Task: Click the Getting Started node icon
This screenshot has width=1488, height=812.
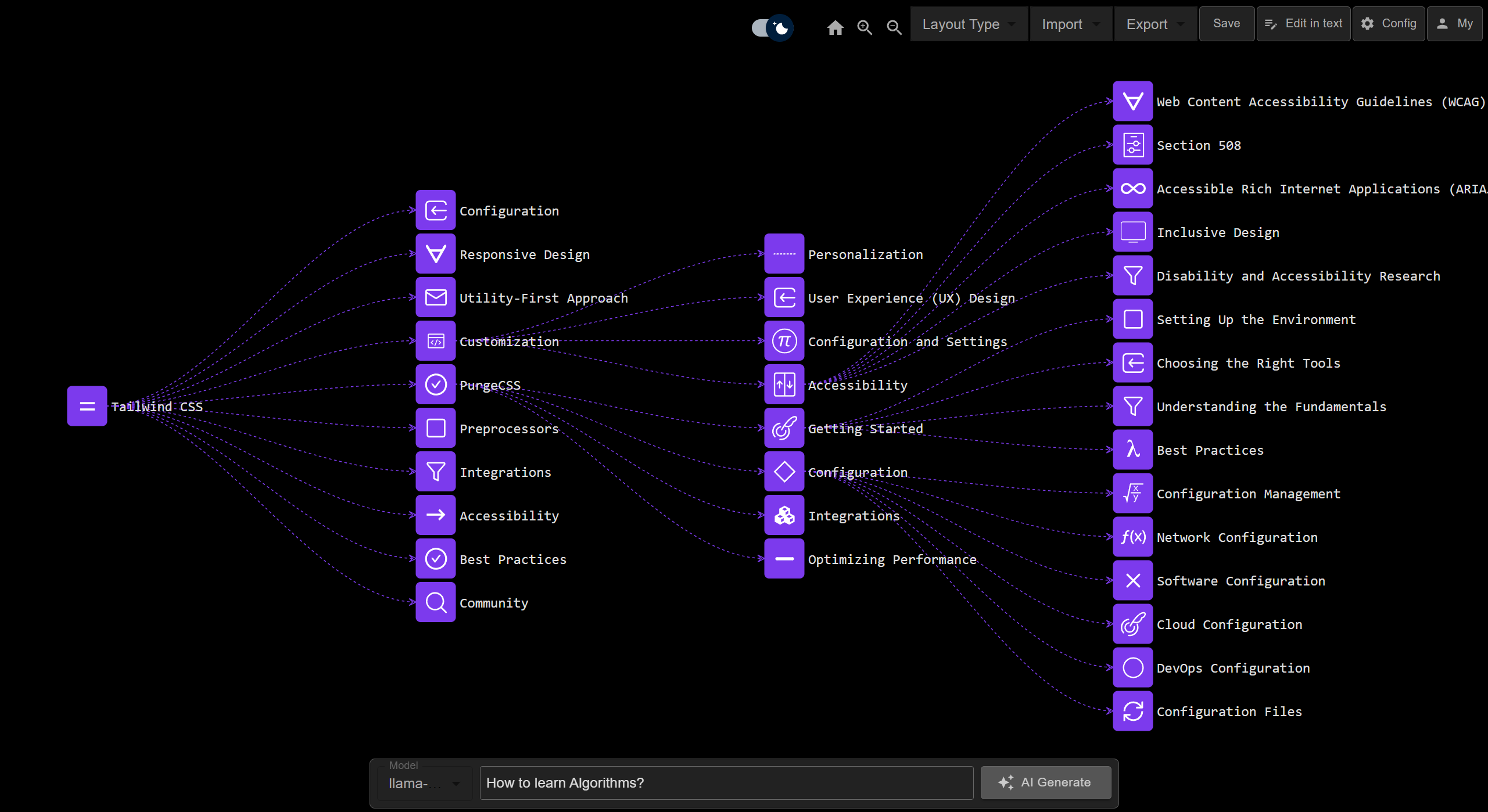Action: 784,428
